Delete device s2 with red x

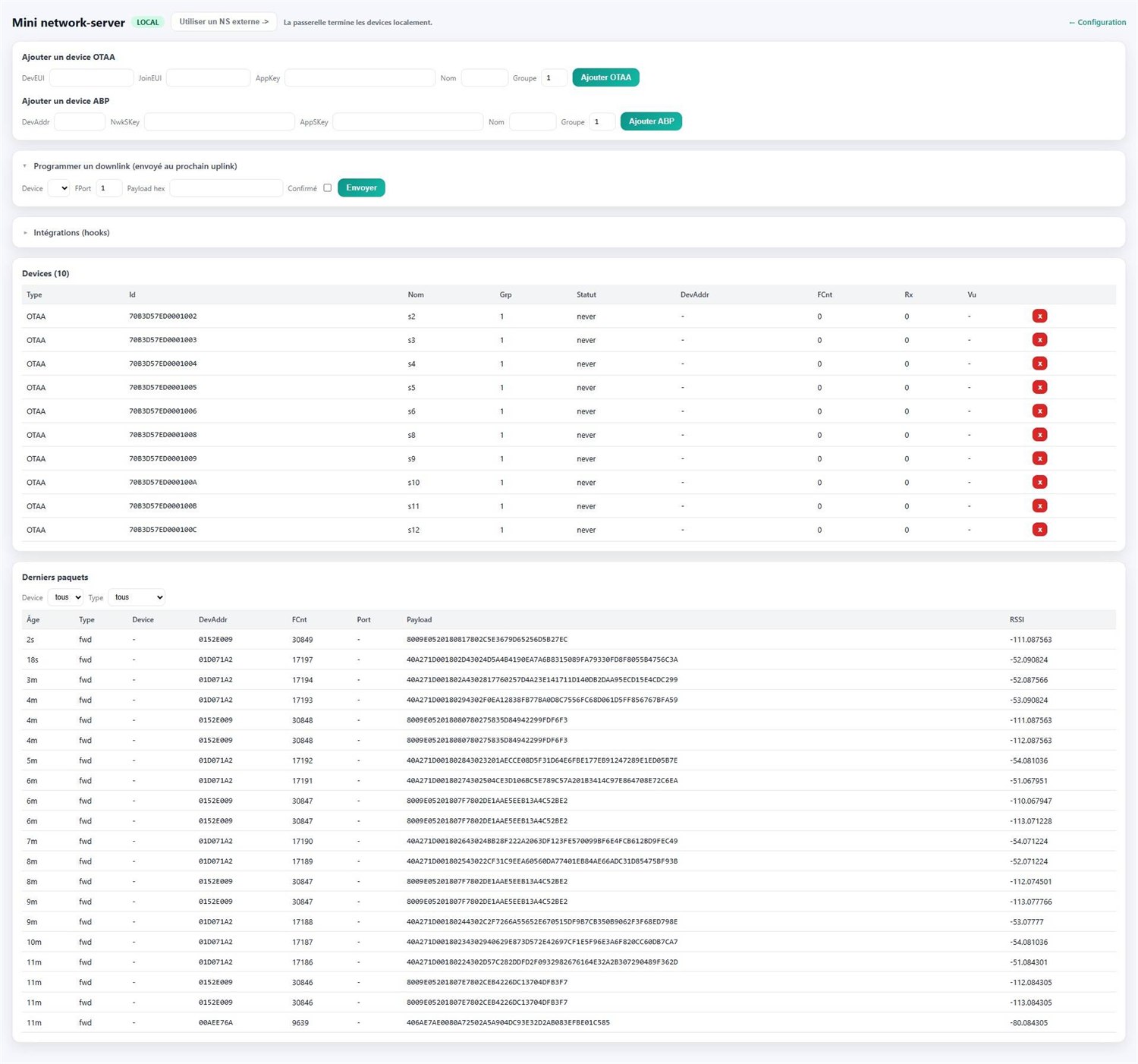tap(1039, 316)
